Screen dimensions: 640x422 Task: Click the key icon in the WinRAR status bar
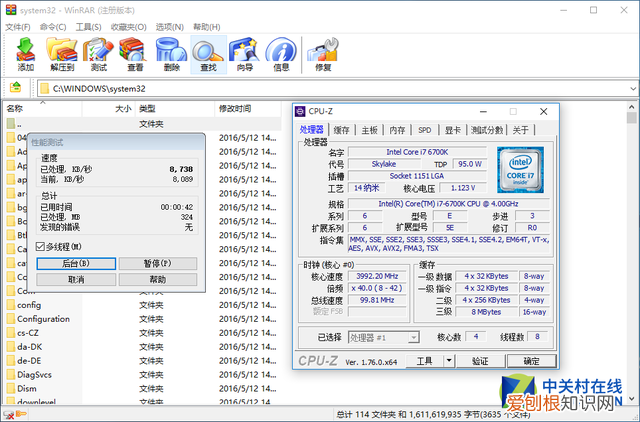coord(21,414)
